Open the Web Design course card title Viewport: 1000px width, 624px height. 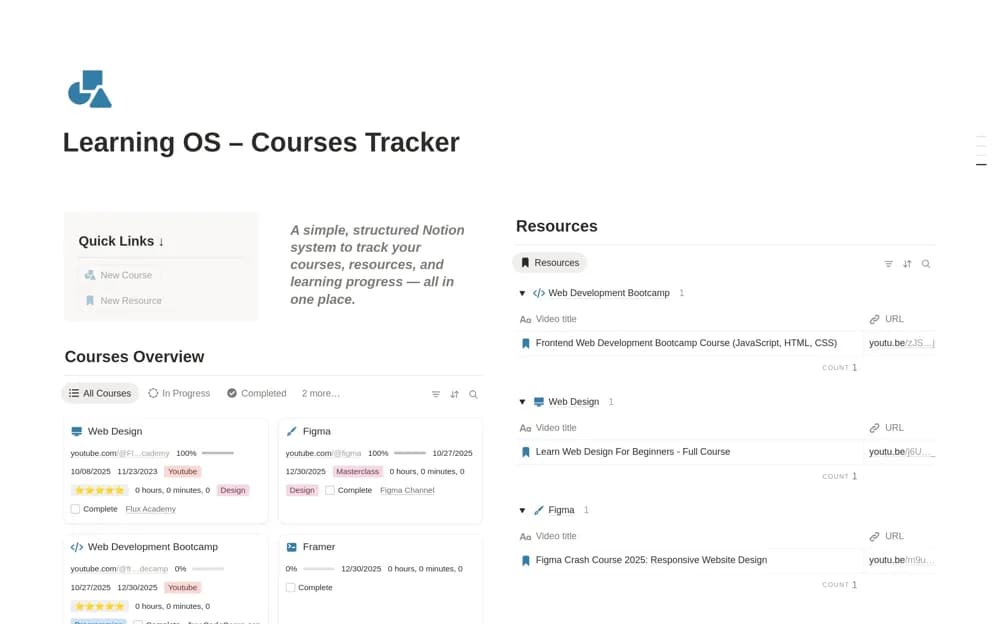click(x=115, y=431)
